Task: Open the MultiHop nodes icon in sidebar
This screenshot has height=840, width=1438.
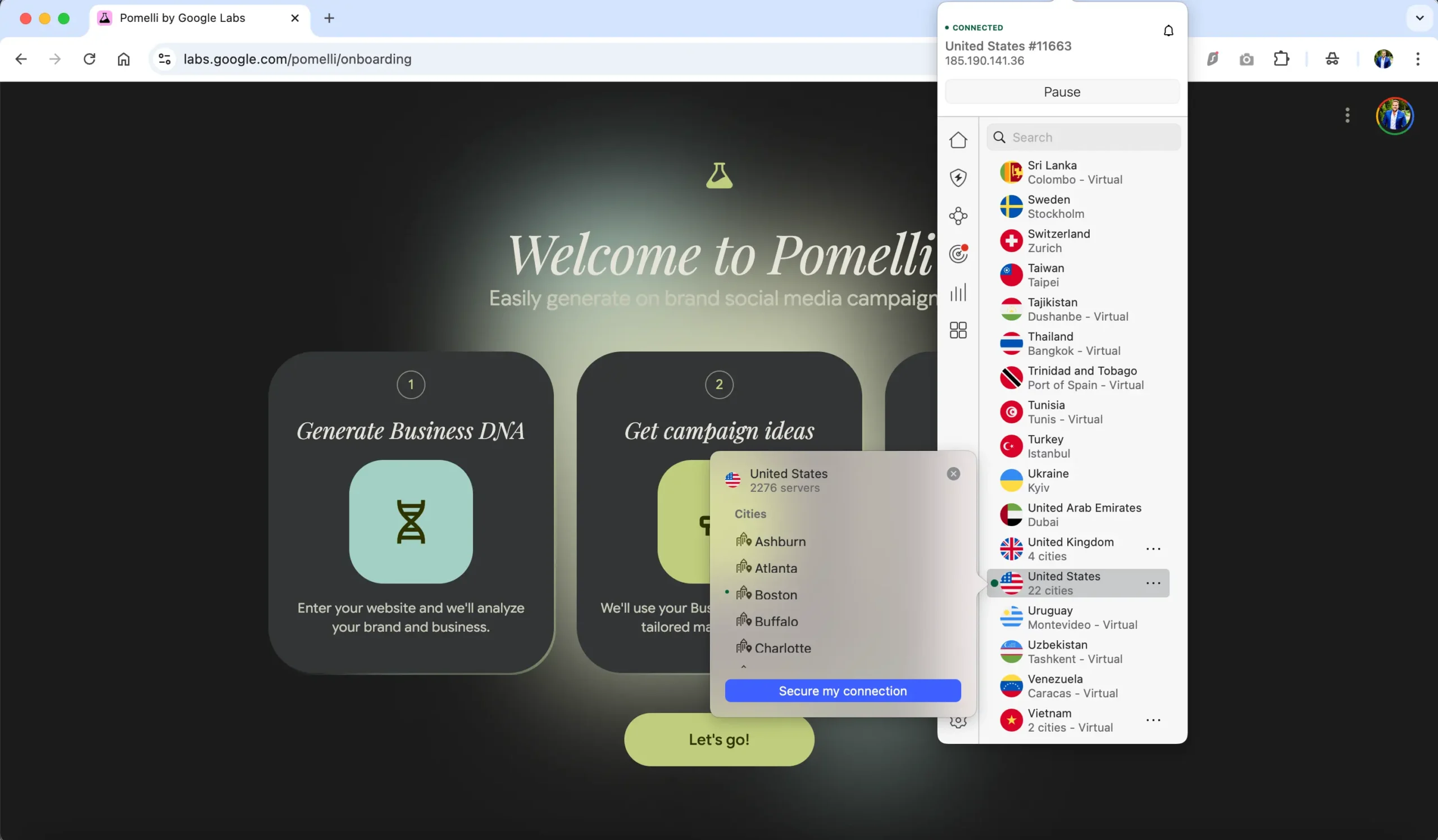Action: (958, 216)
